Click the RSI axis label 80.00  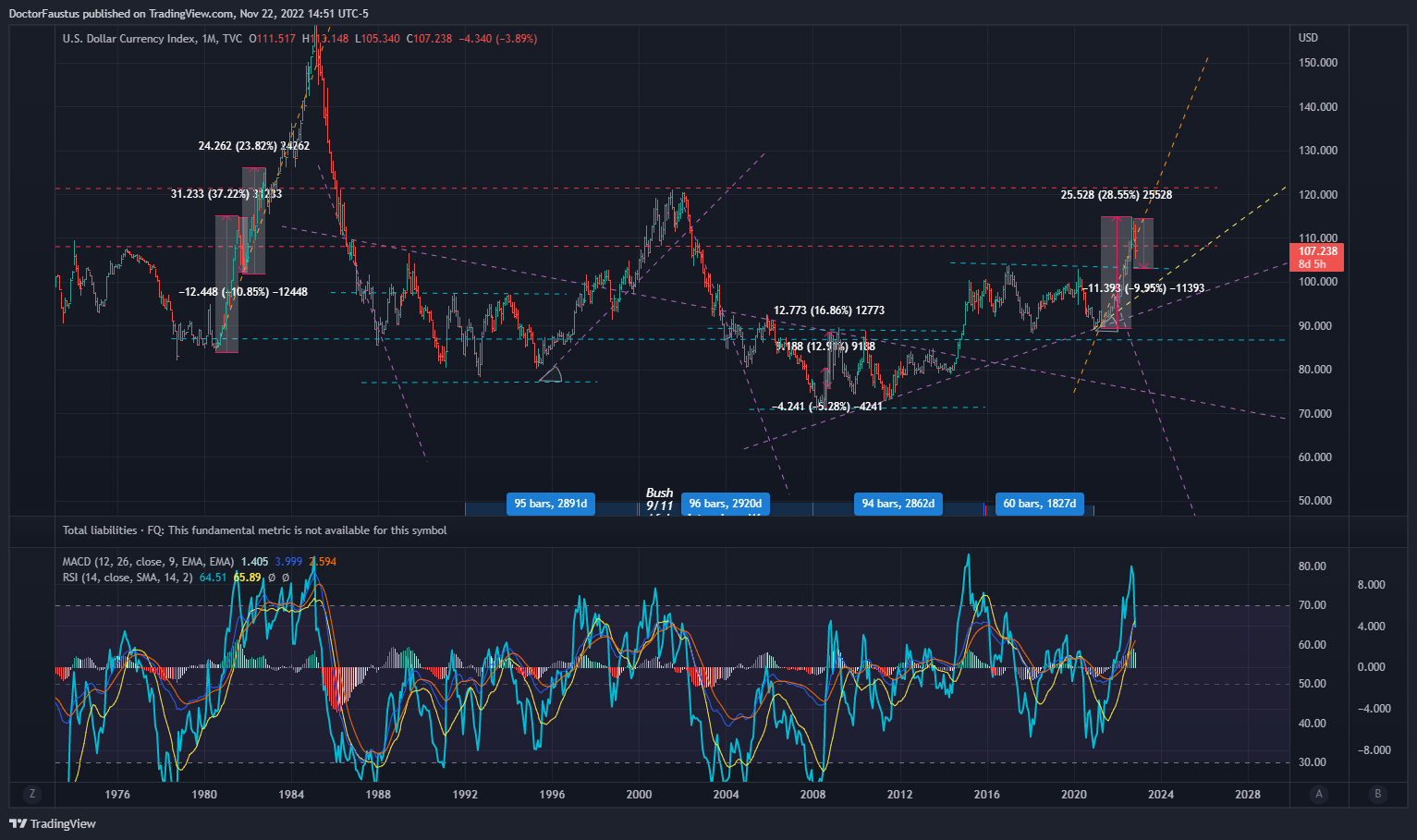pos(1312,566)
